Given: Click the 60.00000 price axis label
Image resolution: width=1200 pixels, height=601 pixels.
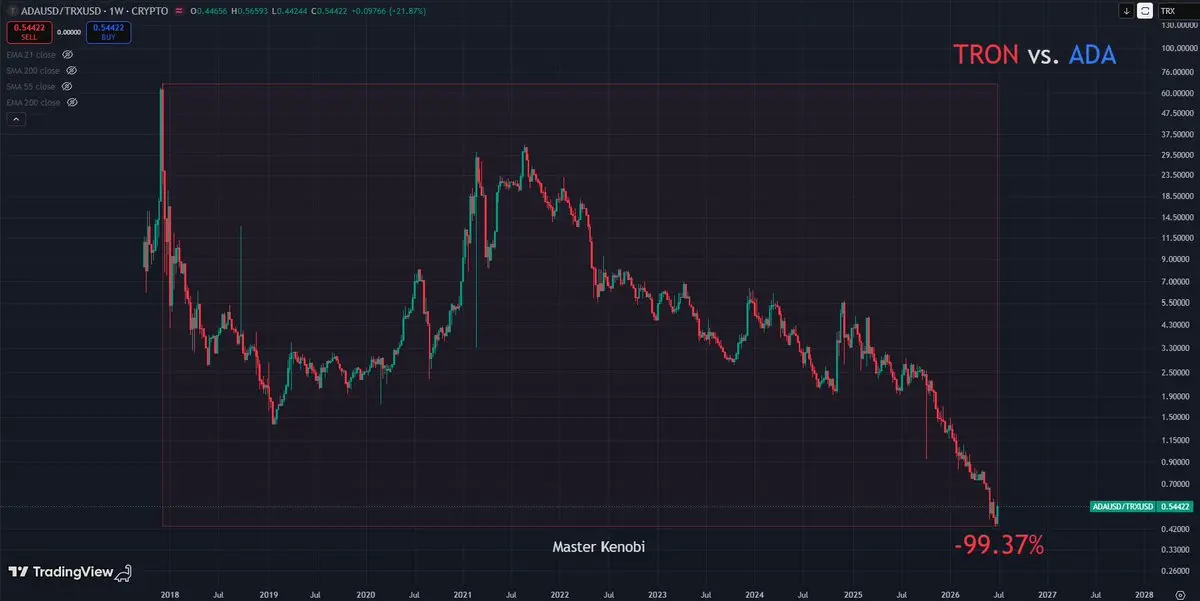Looking at the screenshot, I should (x=1176, y=92).
